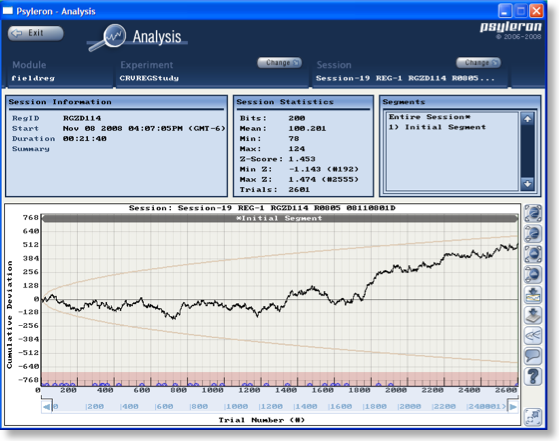
Task: Click the export graph image icon
Action: point(533,295)
